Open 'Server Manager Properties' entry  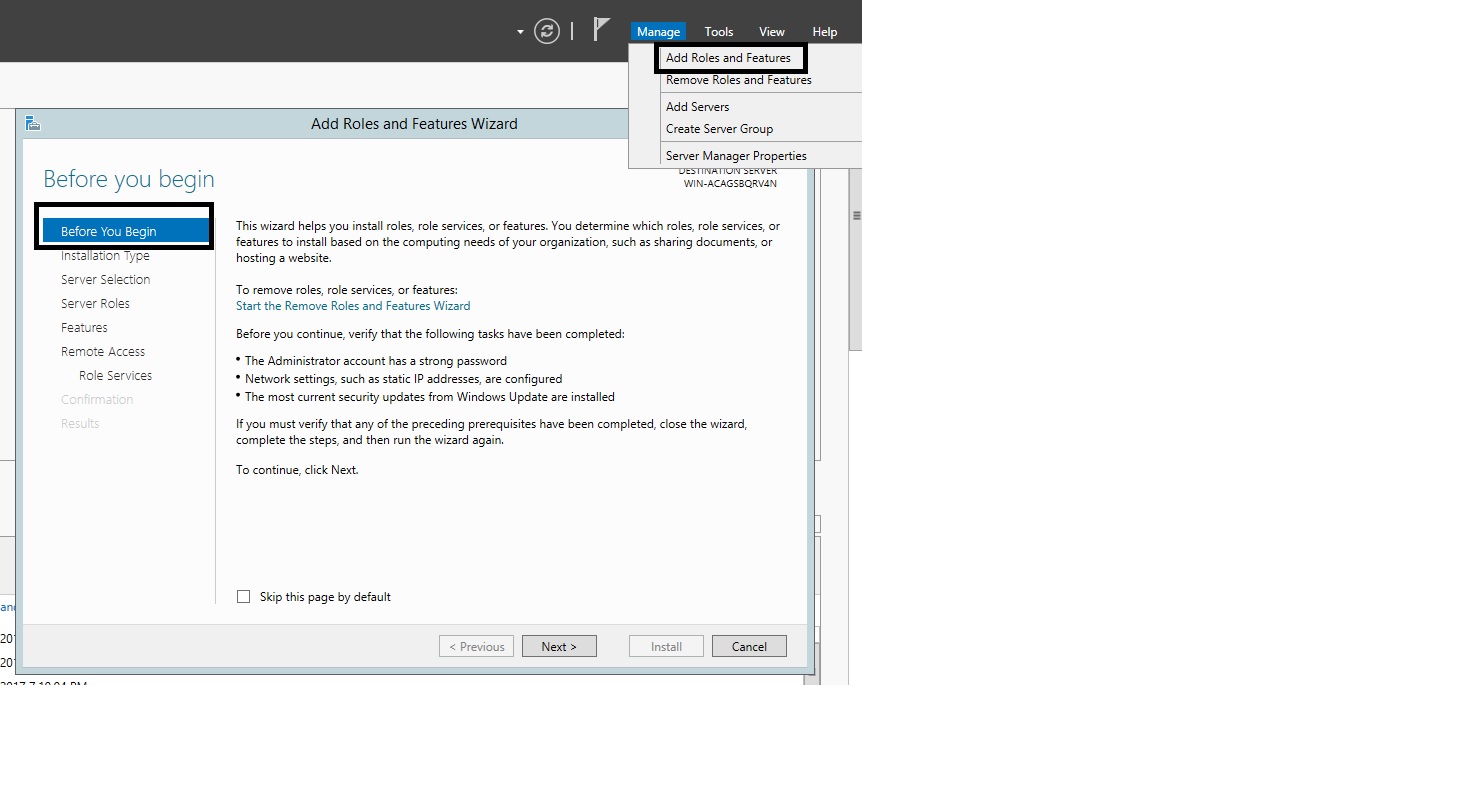(736, 156)
